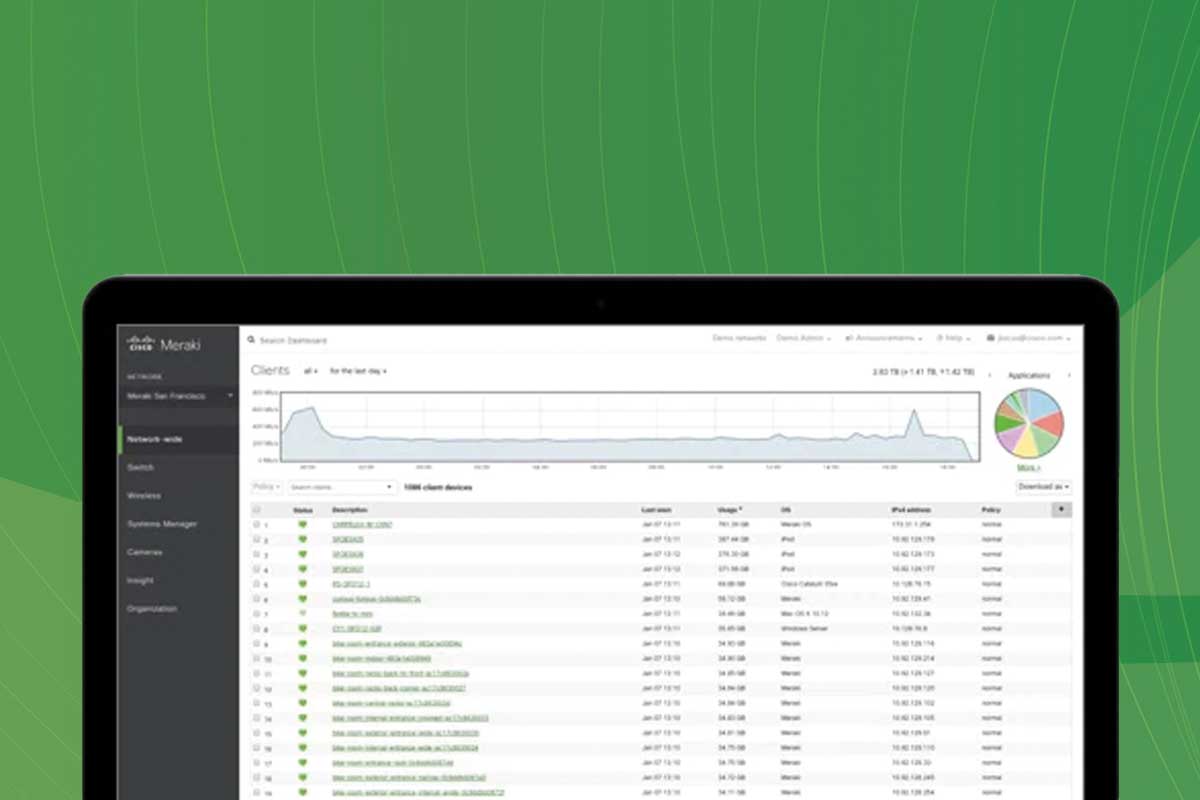
Task: Expand the Search clients dropdown arrow
Action: click(389, 487)
